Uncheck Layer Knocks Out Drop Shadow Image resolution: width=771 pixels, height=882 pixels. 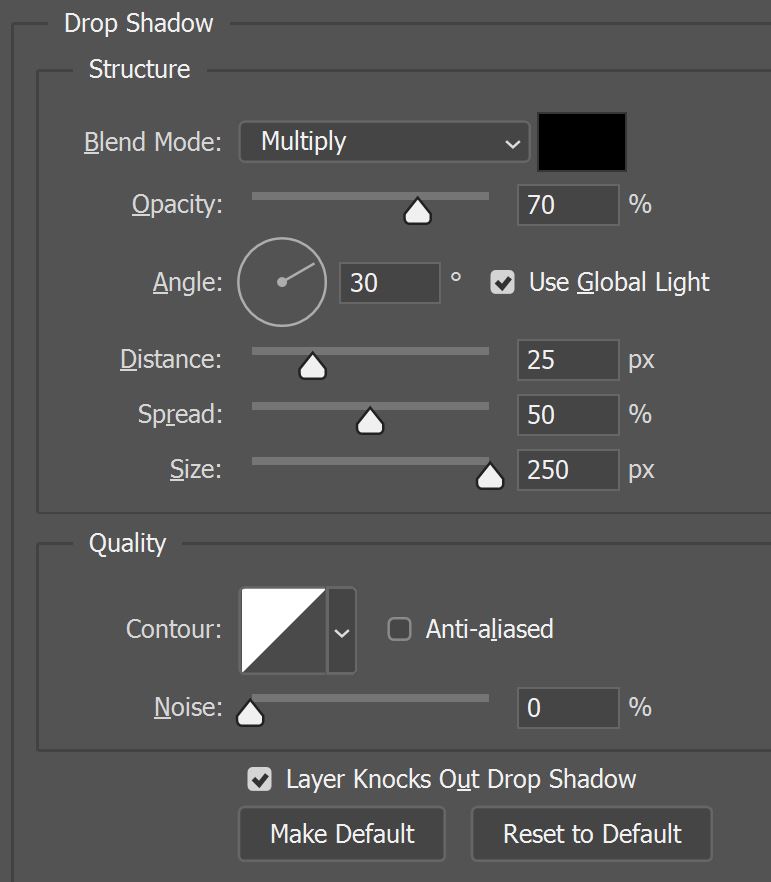pyautogui.click(x=259, y=779)
